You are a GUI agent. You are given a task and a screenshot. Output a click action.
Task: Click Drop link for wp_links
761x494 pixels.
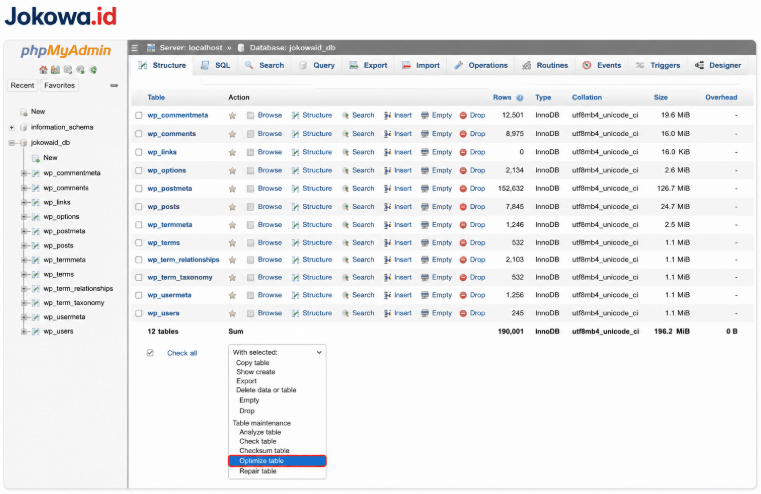click(x=478, y=152)
